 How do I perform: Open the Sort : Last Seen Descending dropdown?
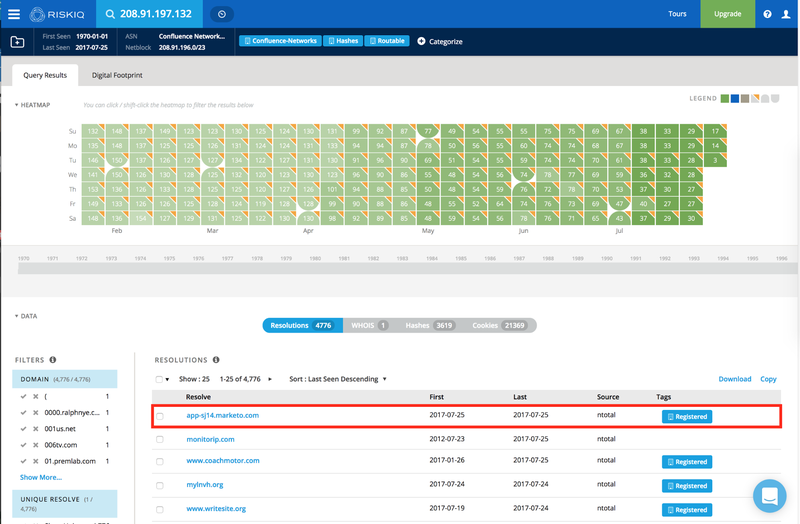[338, 379]
